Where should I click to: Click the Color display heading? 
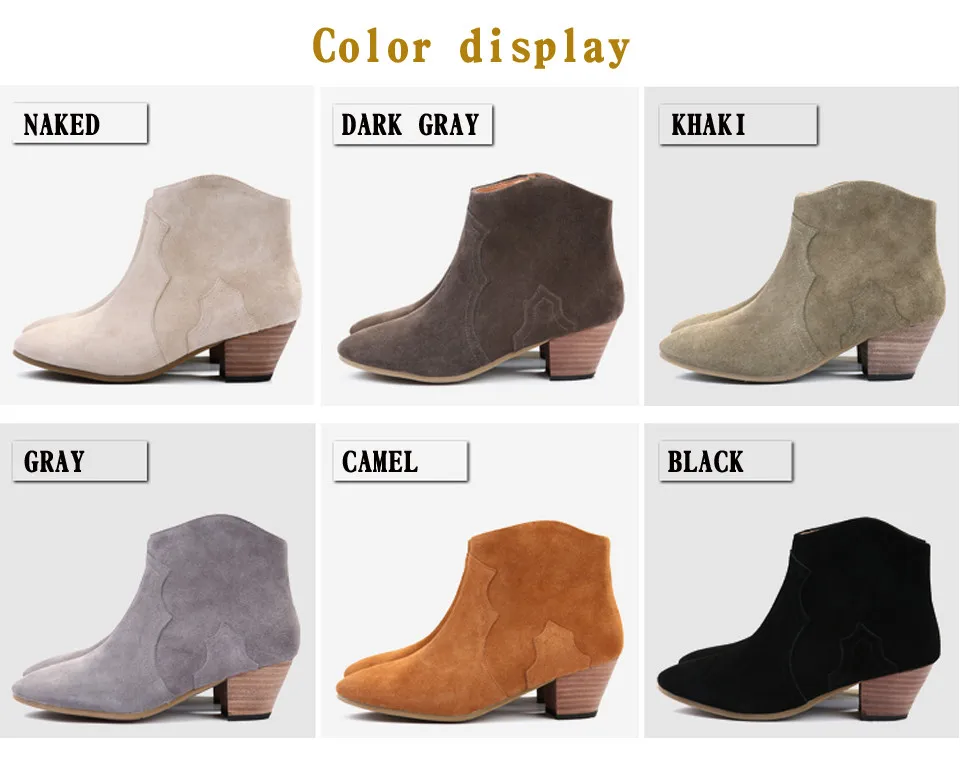[471, 47]
